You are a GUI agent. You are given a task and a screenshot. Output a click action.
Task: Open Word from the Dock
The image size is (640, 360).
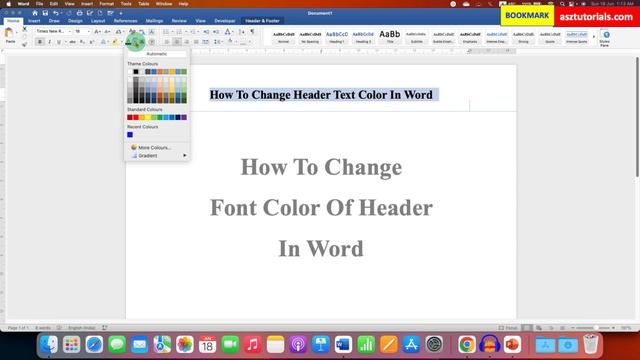343,344
